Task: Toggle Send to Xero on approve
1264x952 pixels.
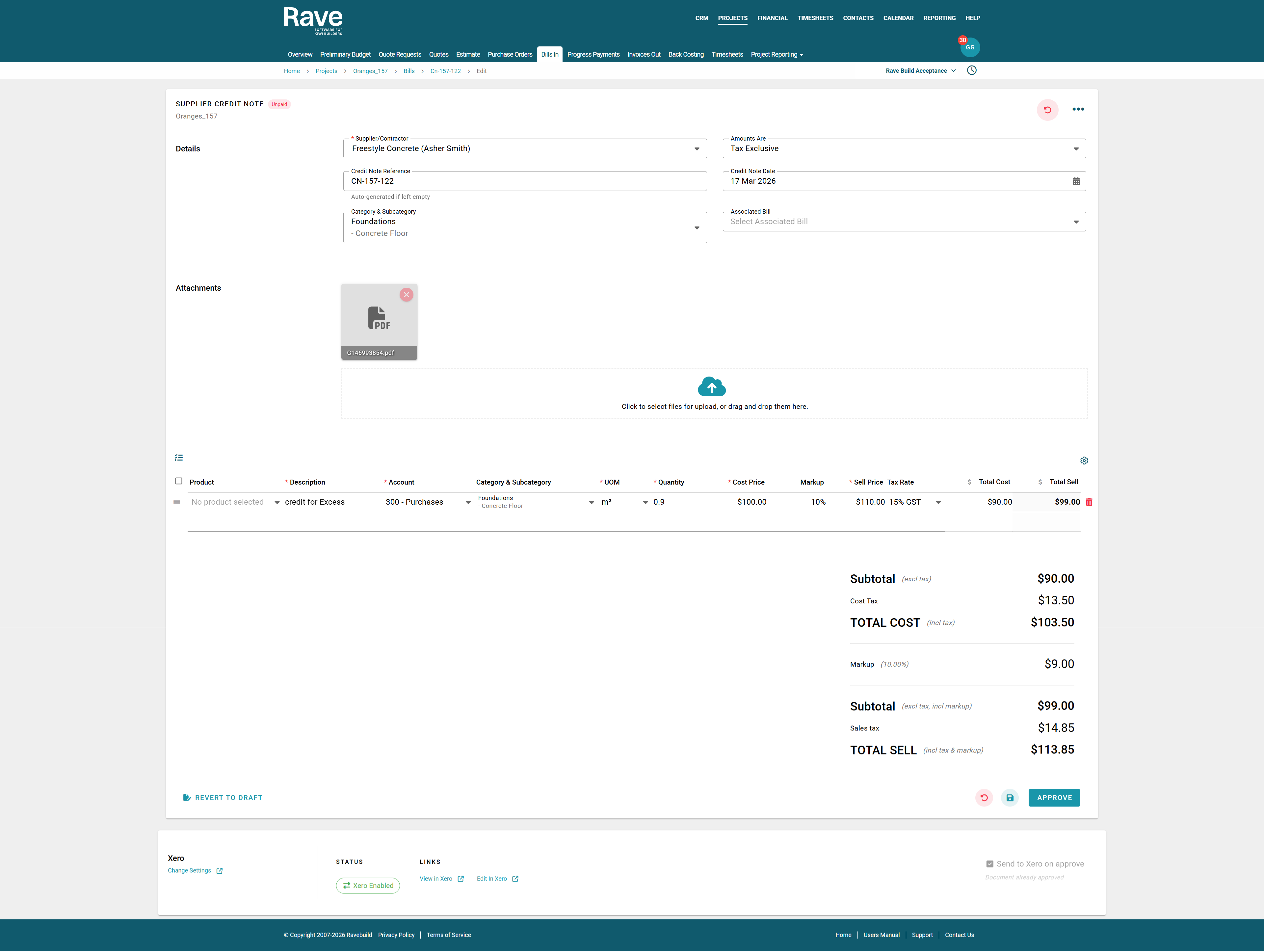Action: click(990, 864)
